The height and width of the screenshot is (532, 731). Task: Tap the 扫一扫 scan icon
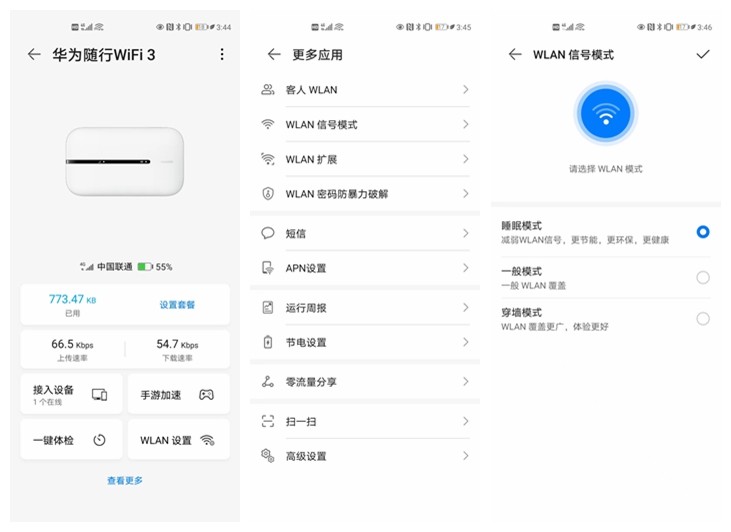click(268, 421)
